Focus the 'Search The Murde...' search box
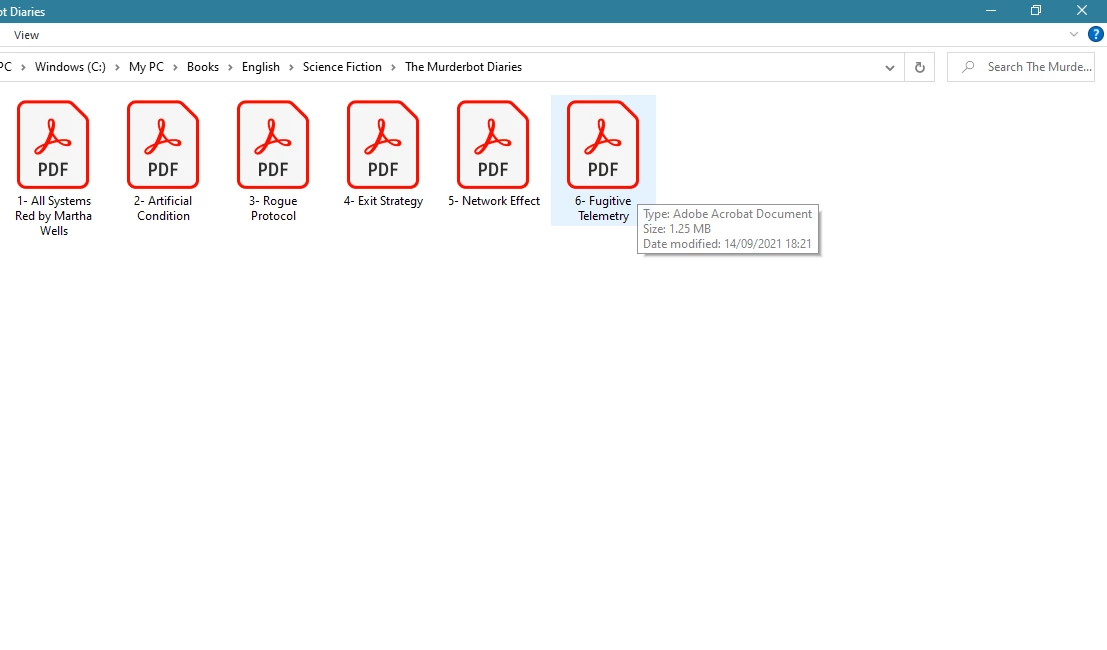 coord(1021,67)
